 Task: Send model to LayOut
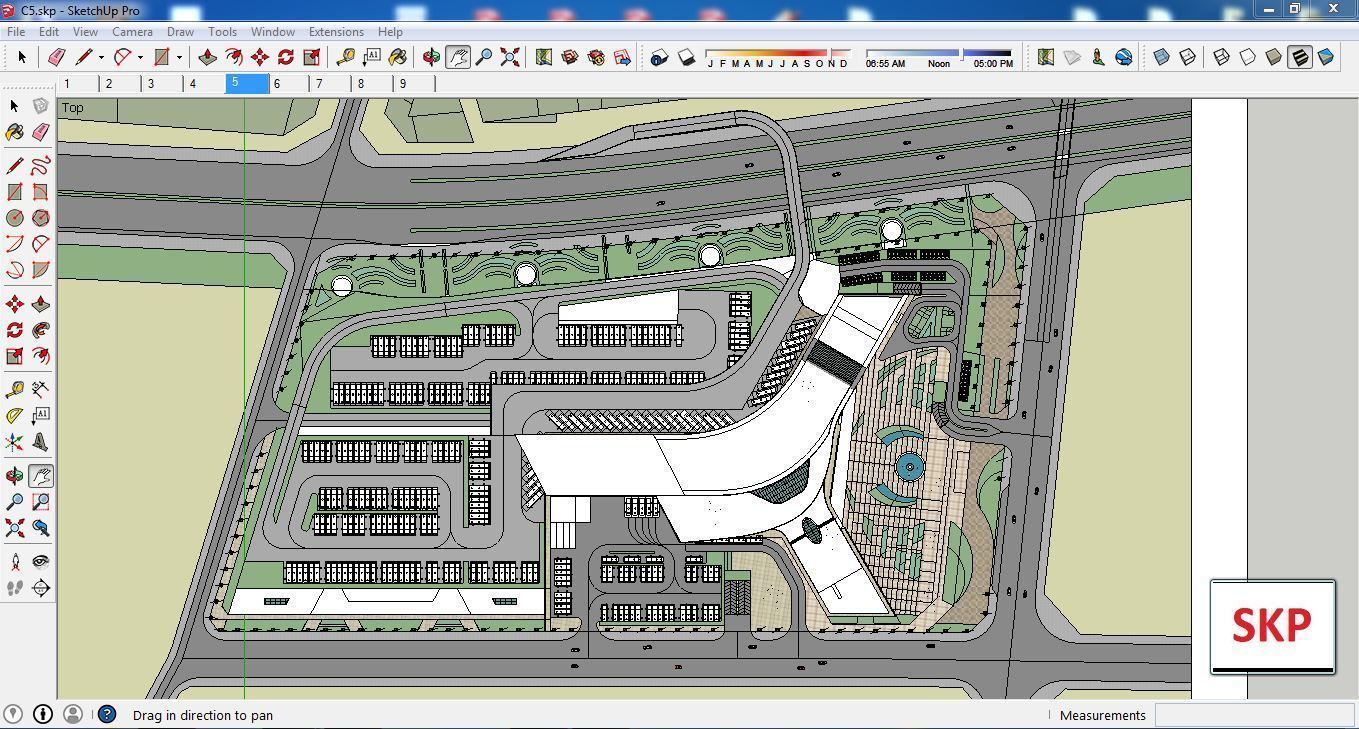tap(622, 57)
